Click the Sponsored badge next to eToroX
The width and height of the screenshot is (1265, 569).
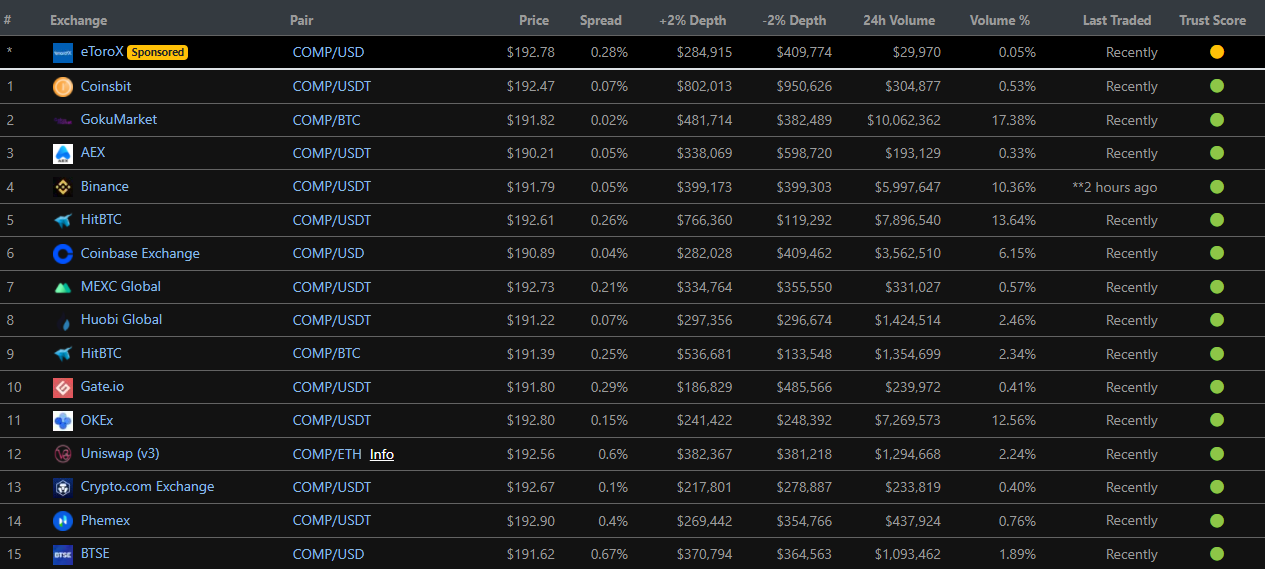click(x=157, y=52)
